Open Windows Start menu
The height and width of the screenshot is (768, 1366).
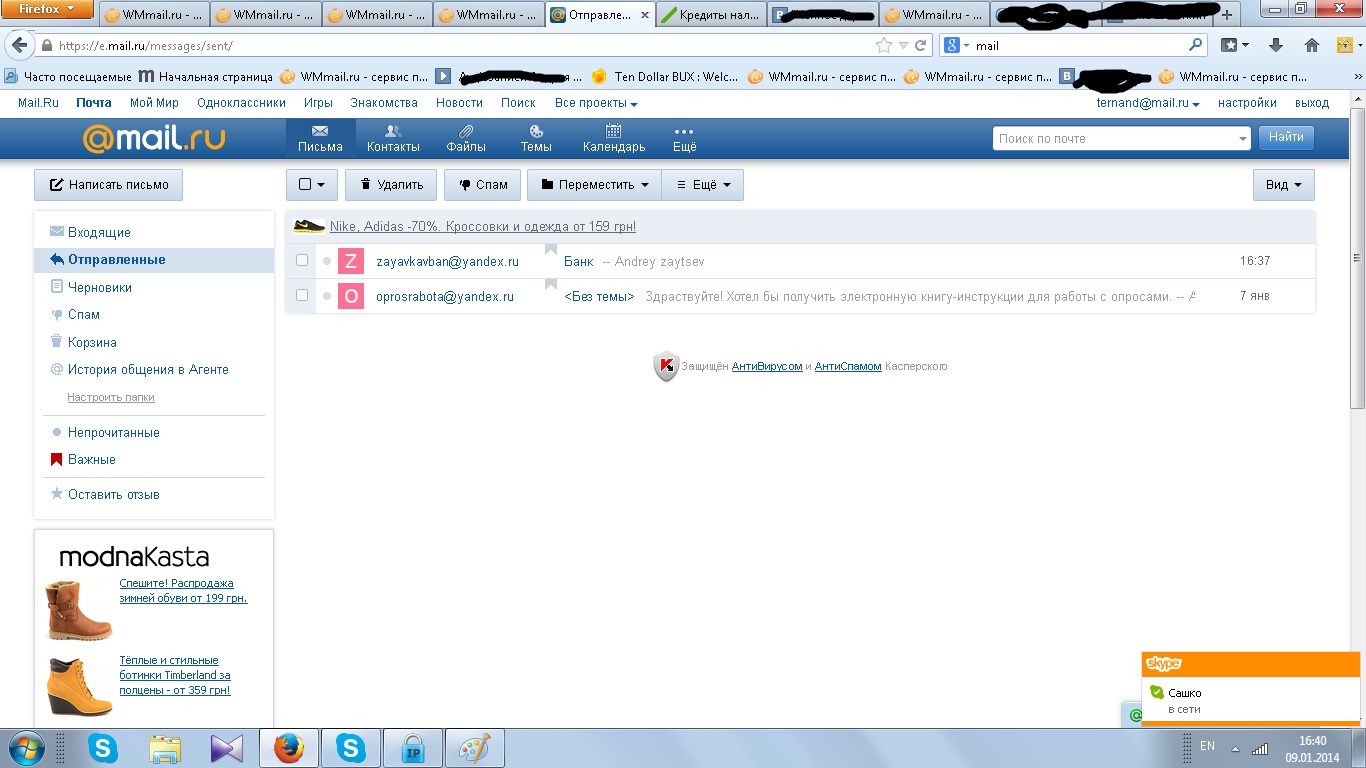pyautogui.click(x=25, y=747)
